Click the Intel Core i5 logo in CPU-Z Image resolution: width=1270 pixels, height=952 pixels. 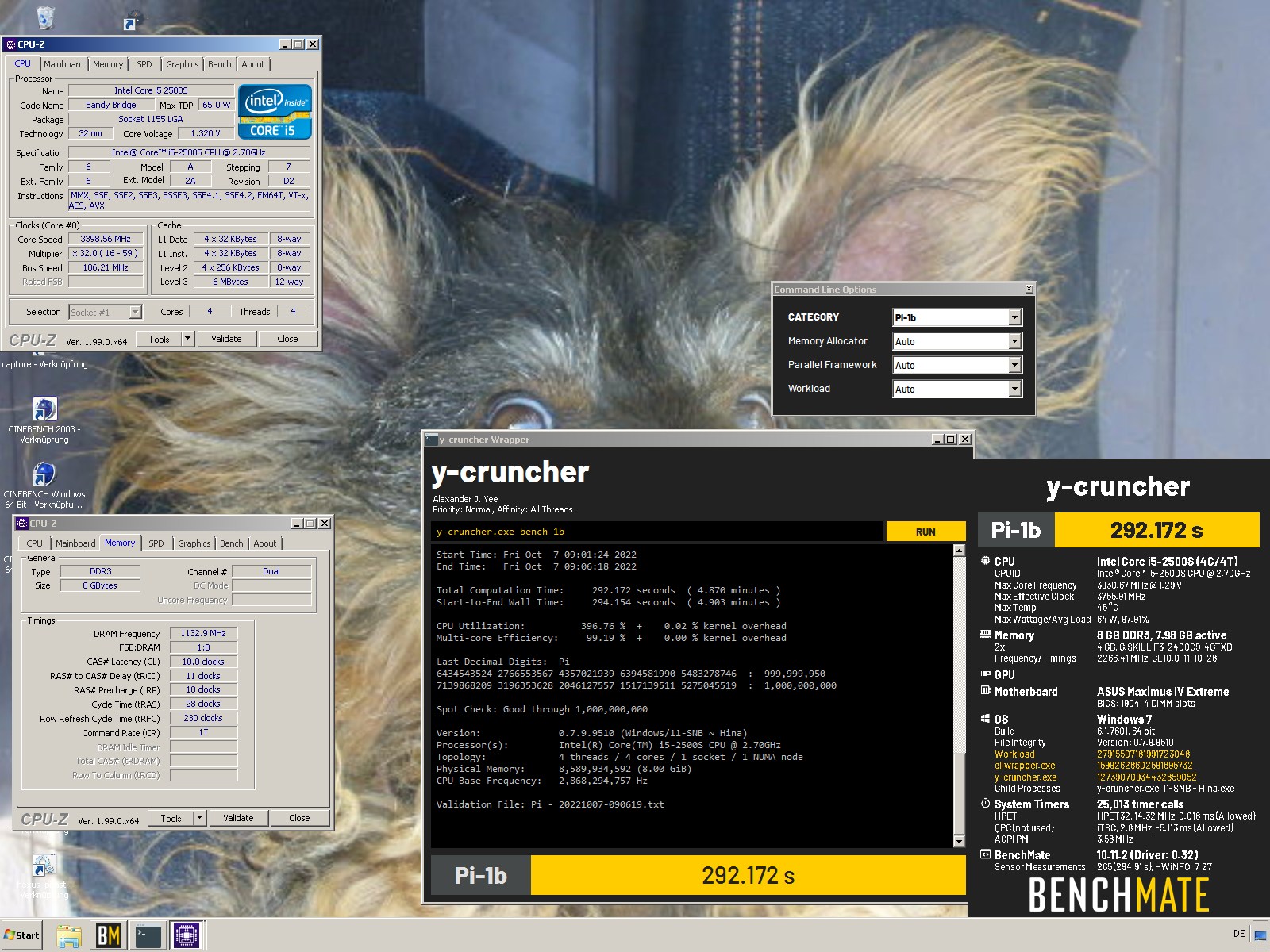point(275,112)
